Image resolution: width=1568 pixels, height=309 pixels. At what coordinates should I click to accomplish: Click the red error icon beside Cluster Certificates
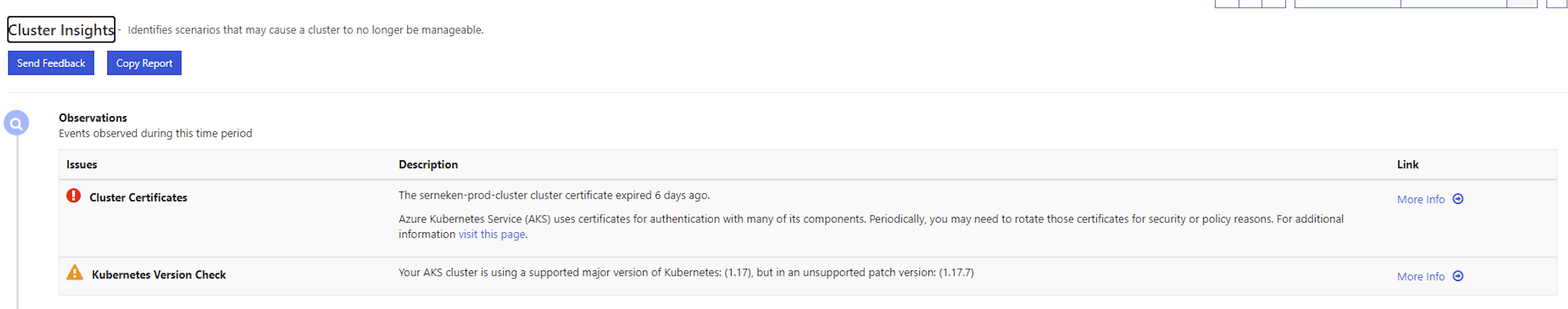click(x=74, y=196)
